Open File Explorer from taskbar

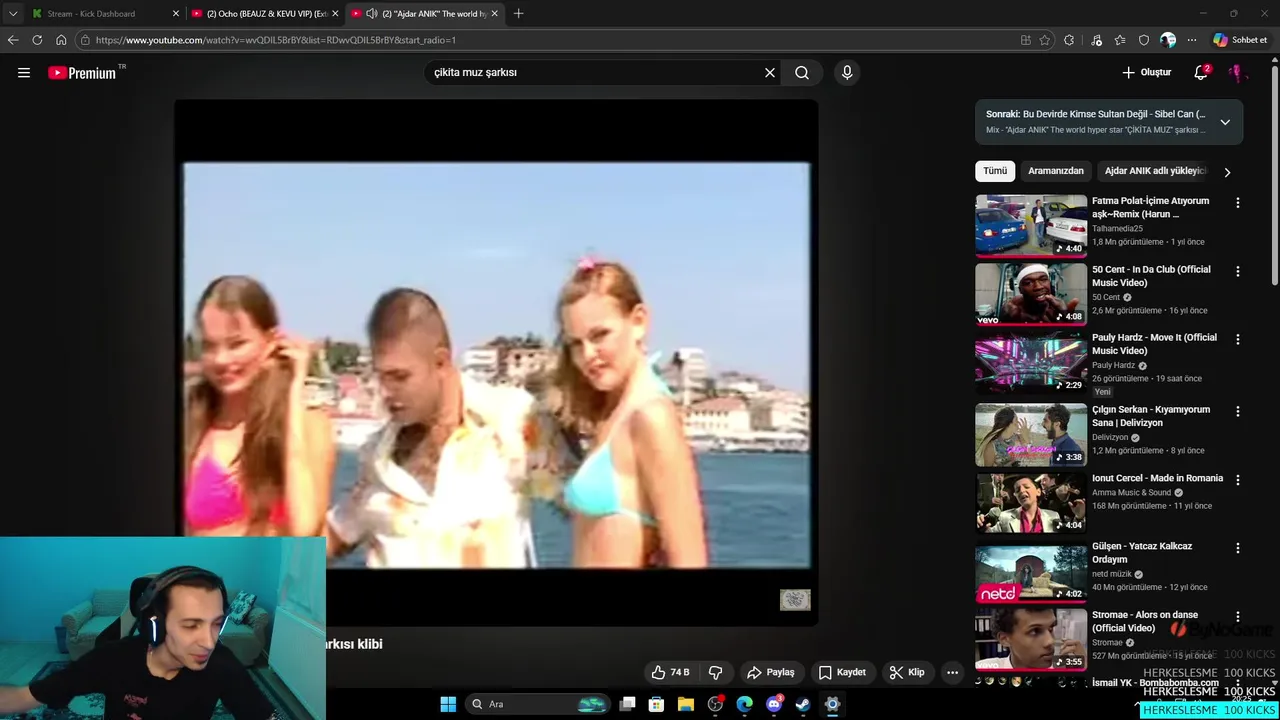tap(686, 704)
